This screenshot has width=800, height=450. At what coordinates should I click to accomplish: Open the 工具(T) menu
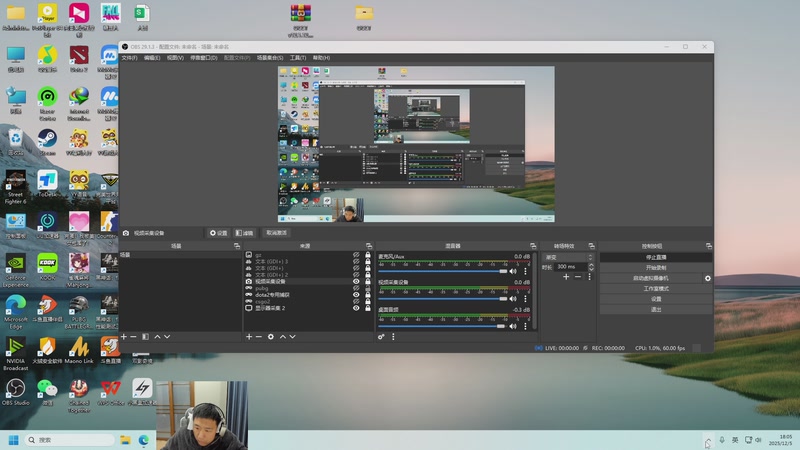pyautogui.click(x=298, y=58)
